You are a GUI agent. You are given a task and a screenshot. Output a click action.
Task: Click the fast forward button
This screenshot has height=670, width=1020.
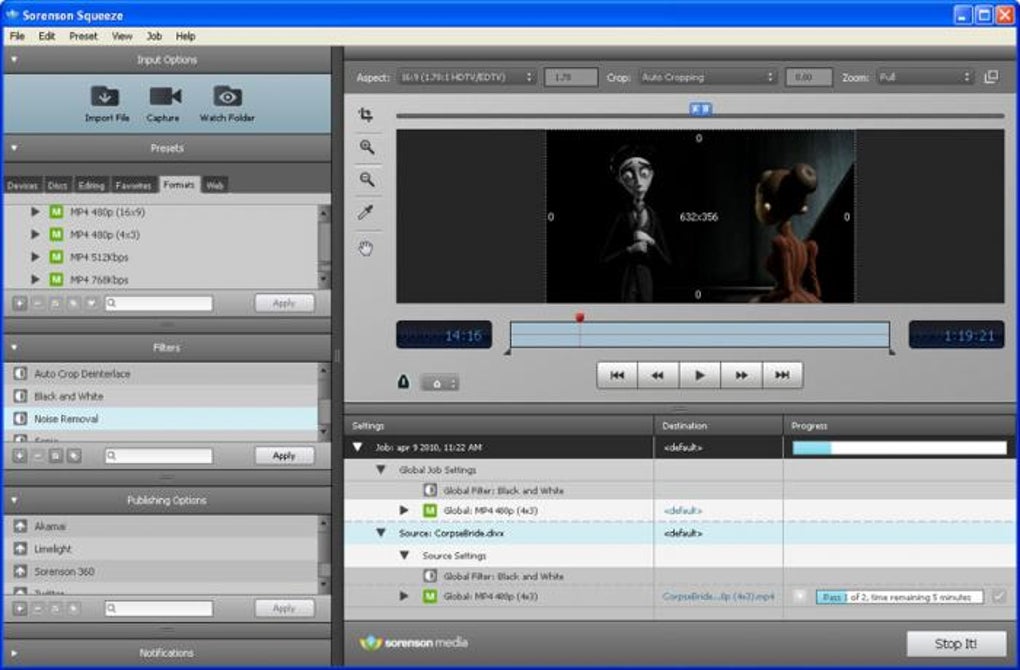click(x=741, y=375)
